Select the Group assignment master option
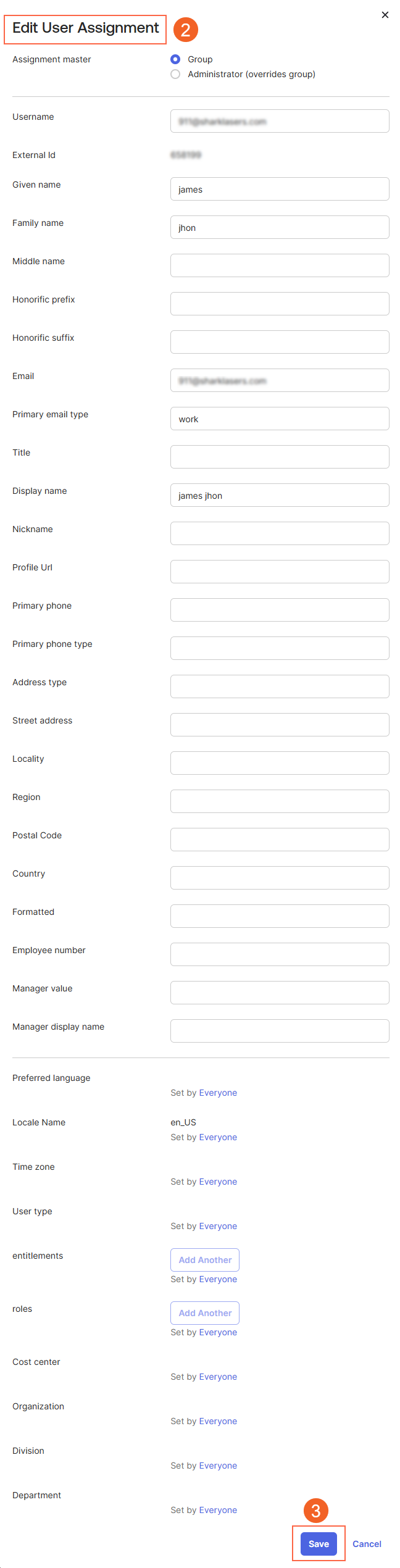 175,59
